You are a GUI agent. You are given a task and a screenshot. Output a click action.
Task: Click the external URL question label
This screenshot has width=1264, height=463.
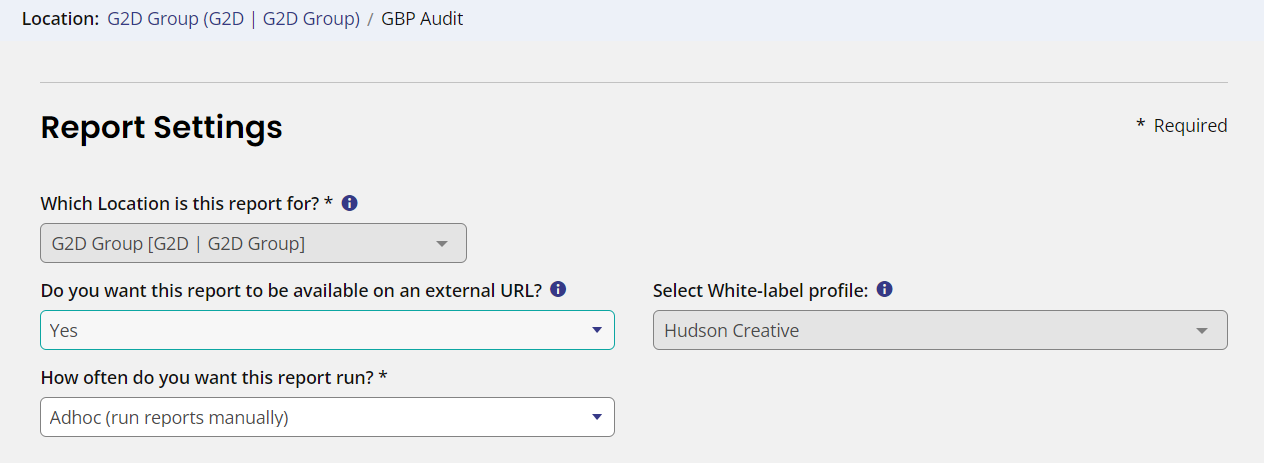click(291, 291)
